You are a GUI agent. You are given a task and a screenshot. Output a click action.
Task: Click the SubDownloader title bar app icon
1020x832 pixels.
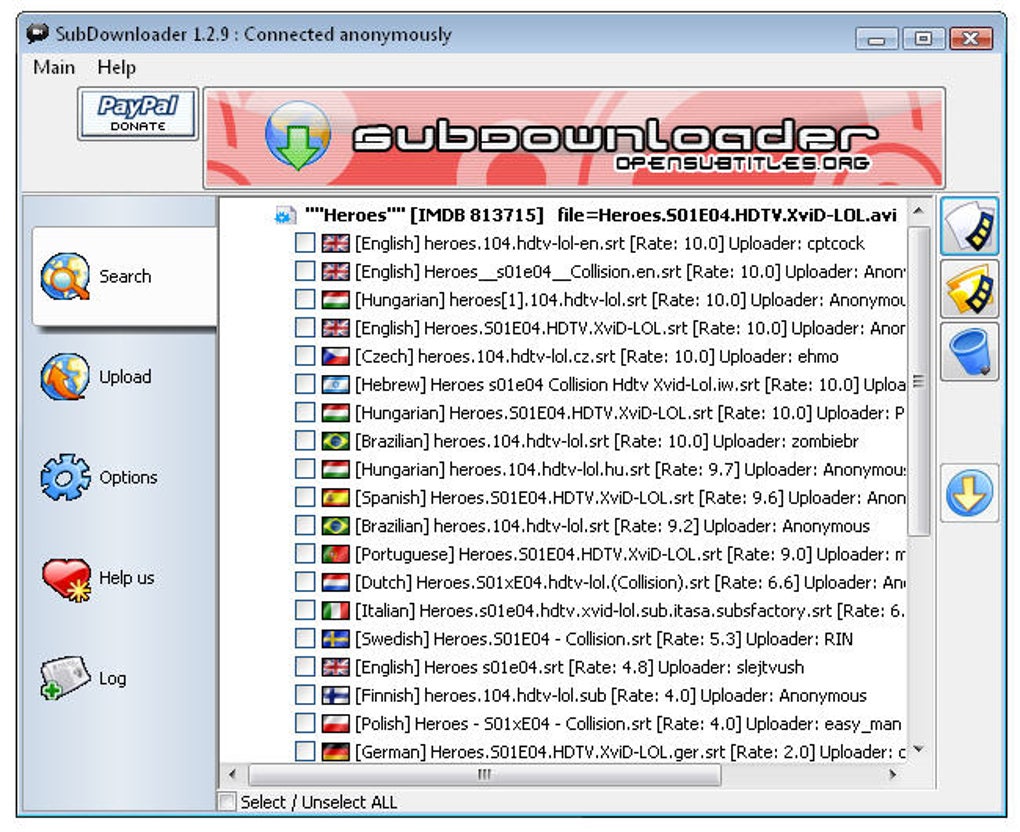[x=38, y=34]
